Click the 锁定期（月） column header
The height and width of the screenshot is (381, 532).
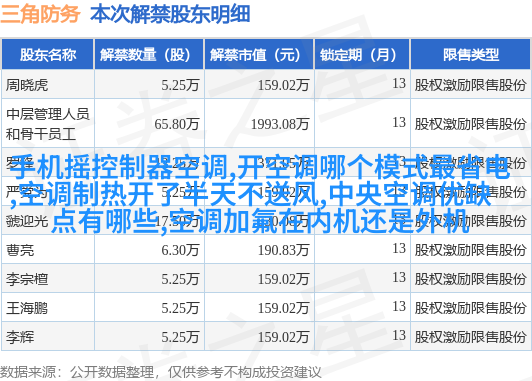point(362,54)
